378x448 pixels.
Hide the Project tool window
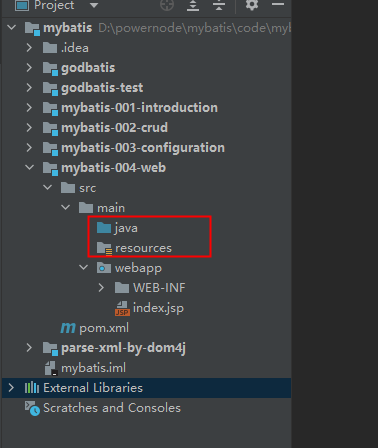pyautogui.click(x=278, y=4)
